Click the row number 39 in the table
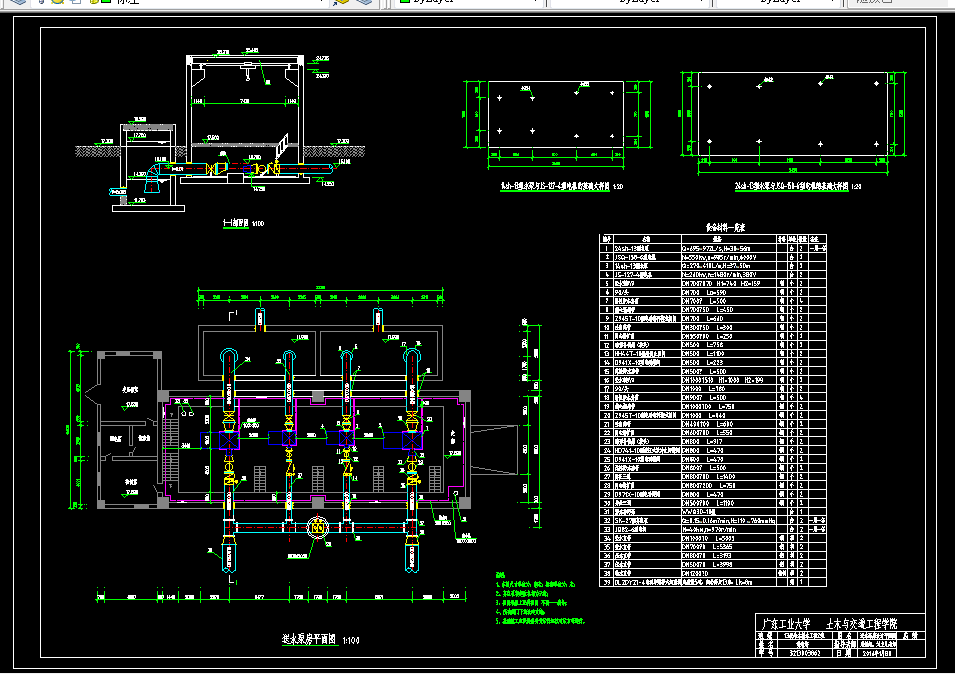 [606, 582]
